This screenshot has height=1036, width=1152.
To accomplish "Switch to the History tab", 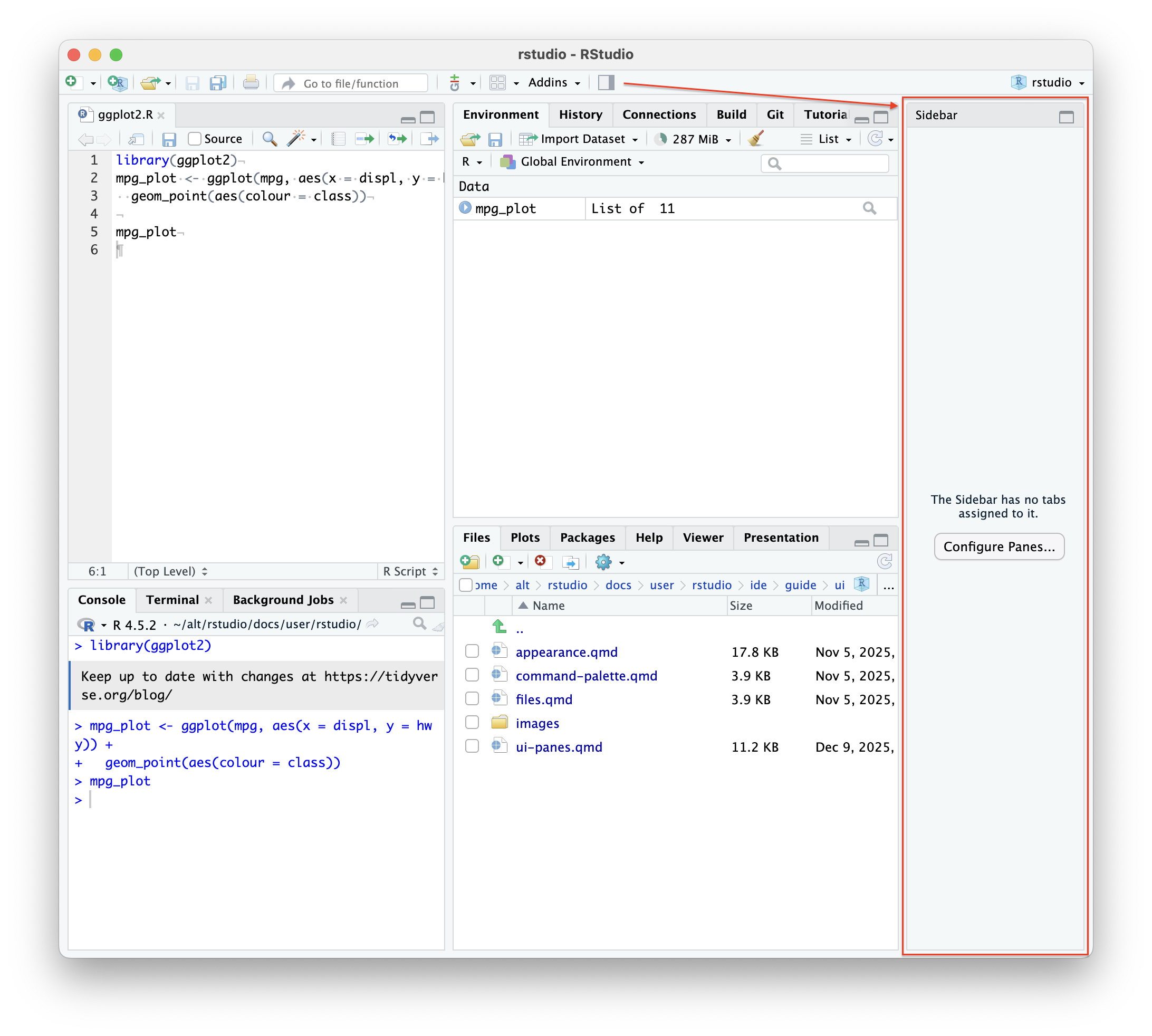I will [581, 114].
